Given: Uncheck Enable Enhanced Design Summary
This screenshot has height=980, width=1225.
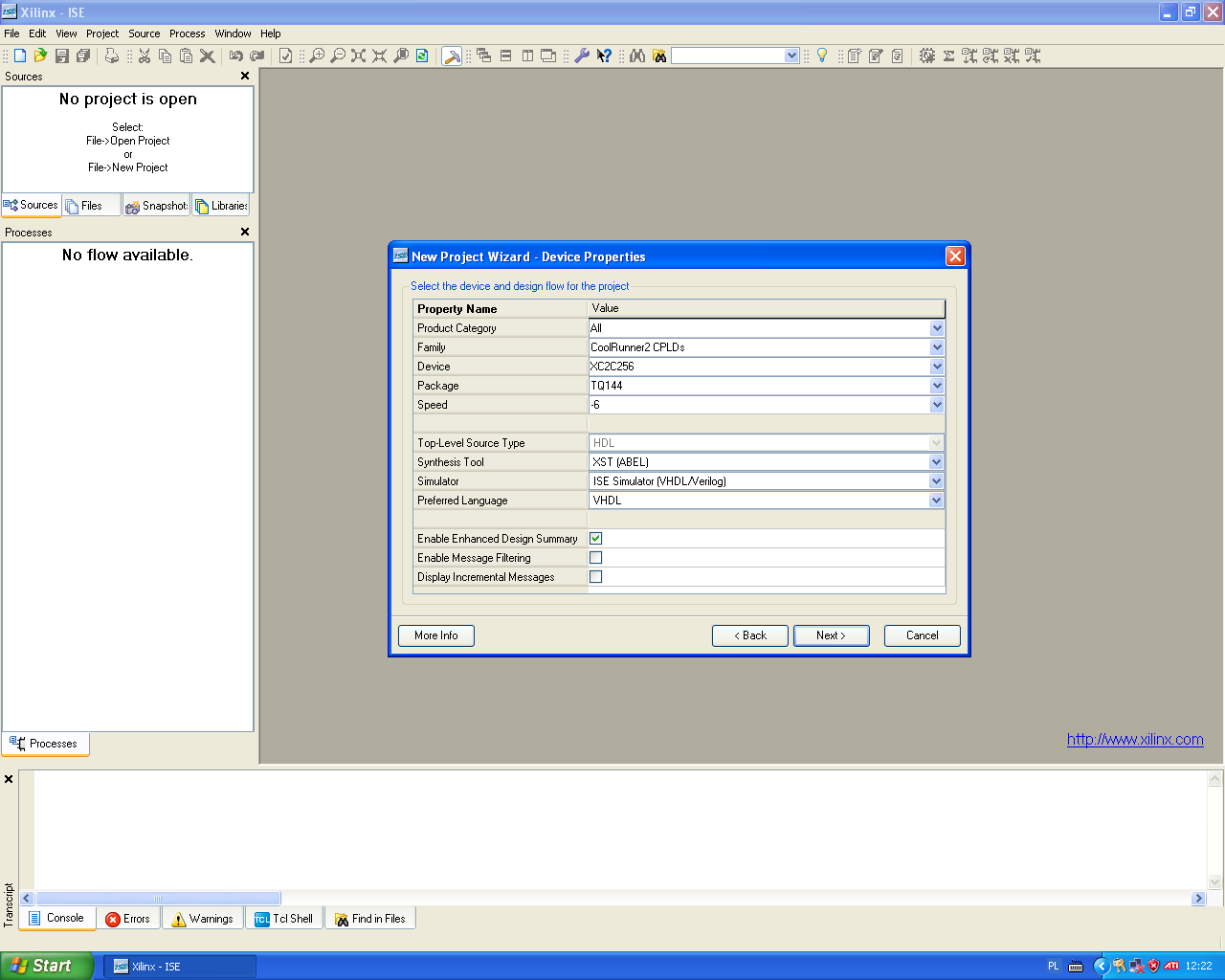Looking at the screenshot, I should tap(595, 539).
